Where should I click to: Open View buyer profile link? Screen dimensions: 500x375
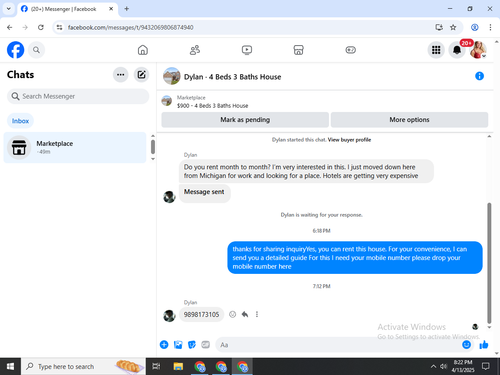[x=349, y=140]
